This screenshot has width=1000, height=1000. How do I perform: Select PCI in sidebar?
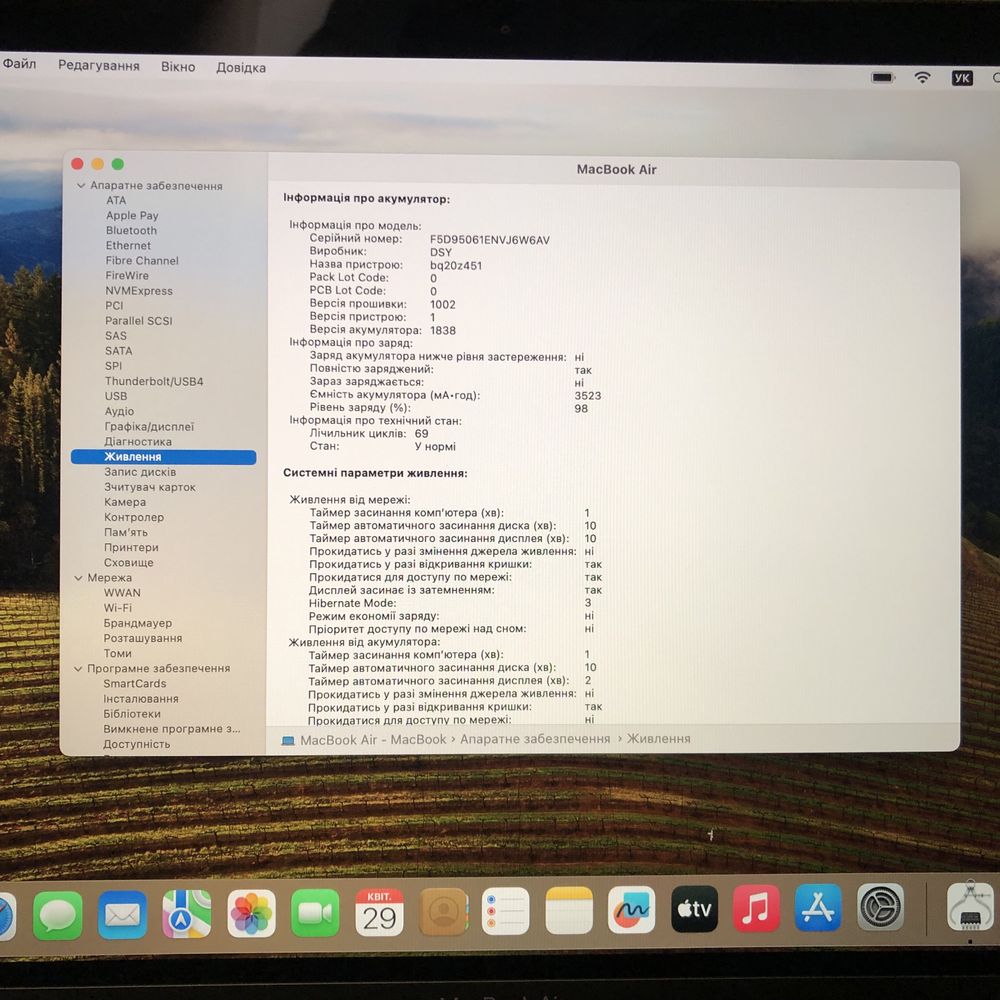coord(114,305)
